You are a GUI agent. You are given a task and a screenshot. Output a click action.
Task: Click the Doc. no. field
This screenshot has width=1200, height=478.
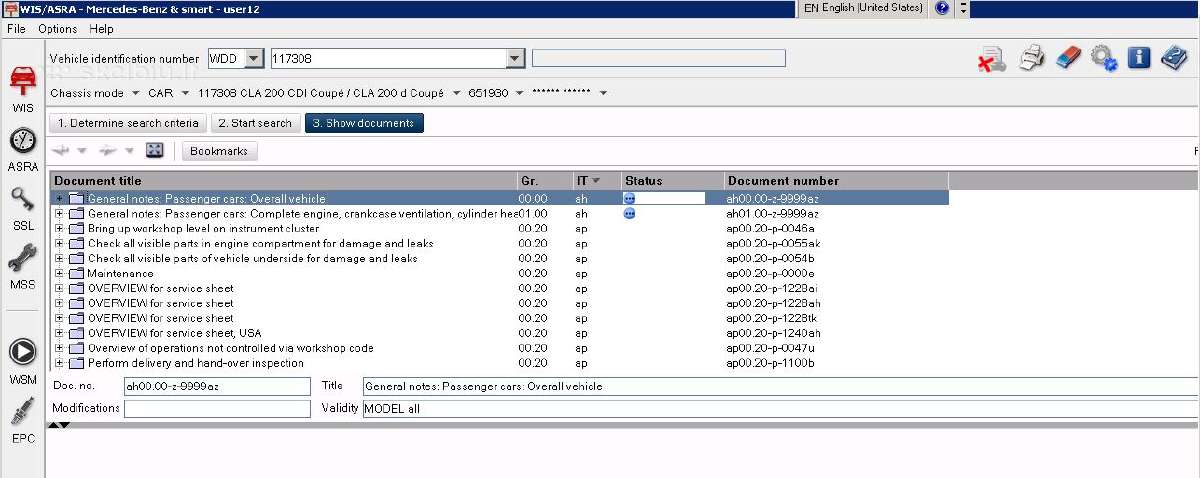(217, 386)
